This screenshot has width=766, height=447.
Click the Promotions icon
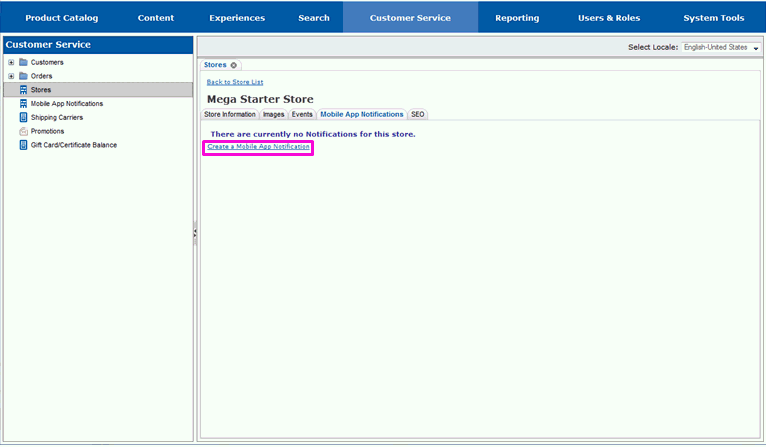23,131
